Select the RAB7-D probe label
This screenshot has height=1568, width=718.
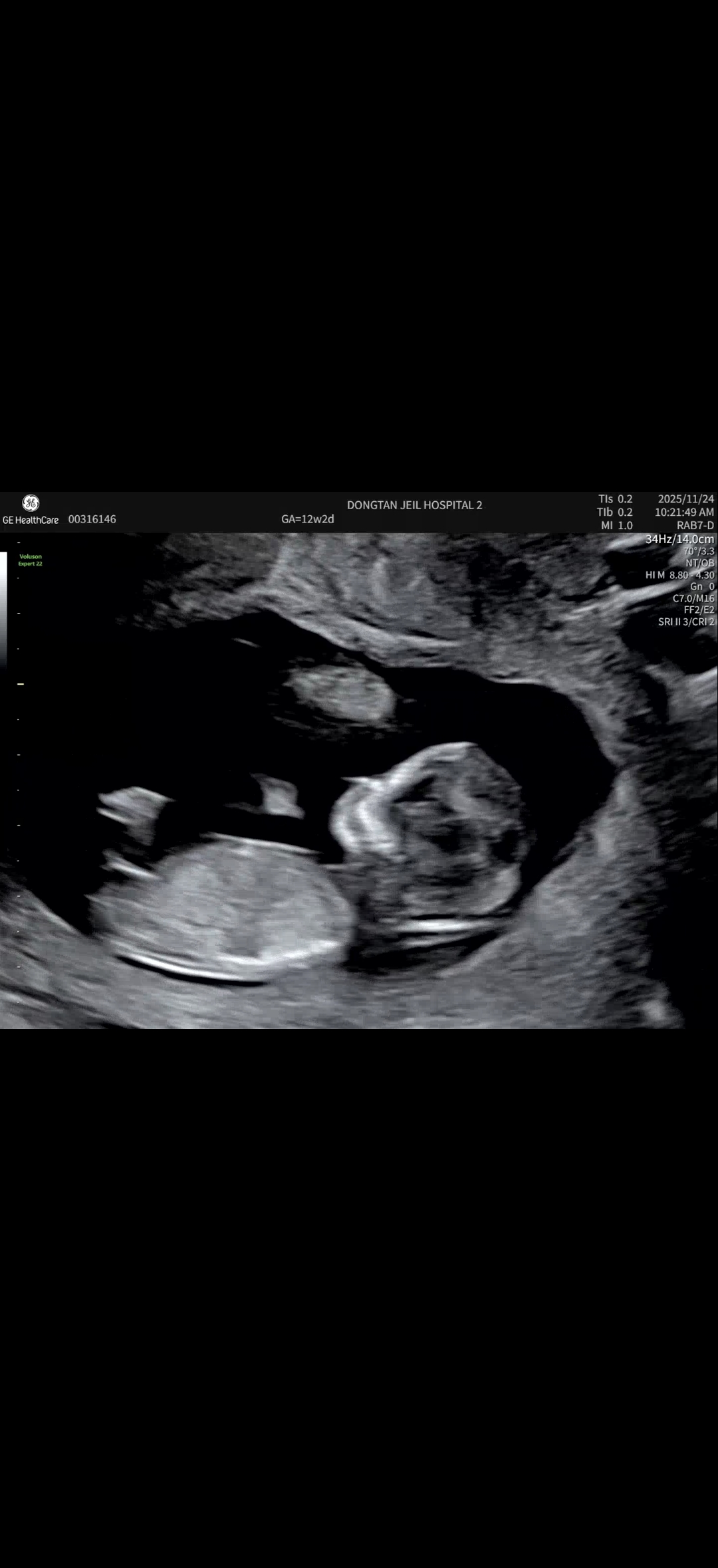(x=695, y=525)
